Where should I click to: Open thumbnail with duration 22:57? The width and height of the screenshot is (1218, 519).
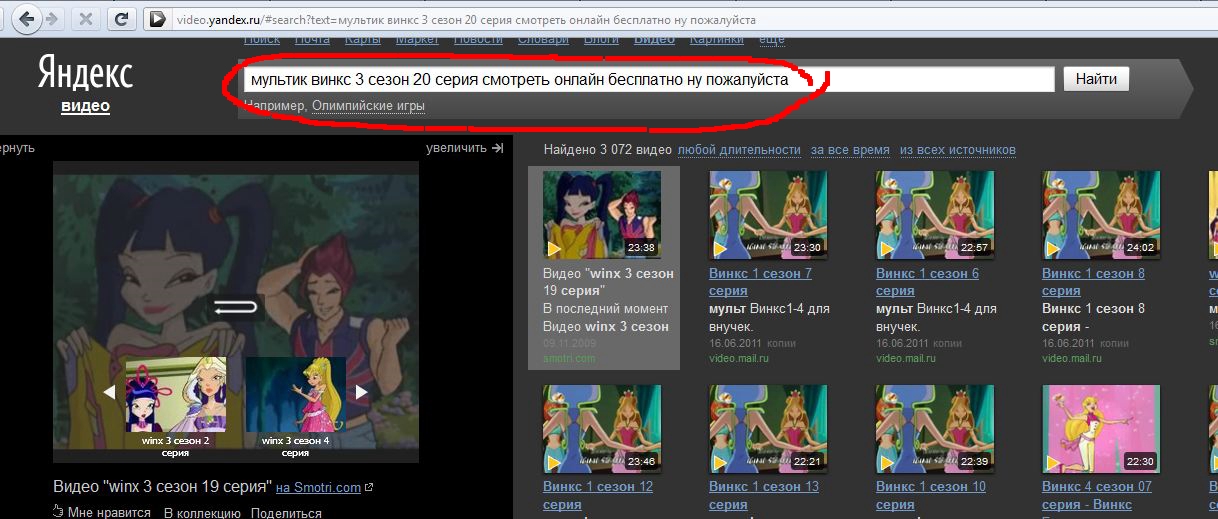point(935,215)
